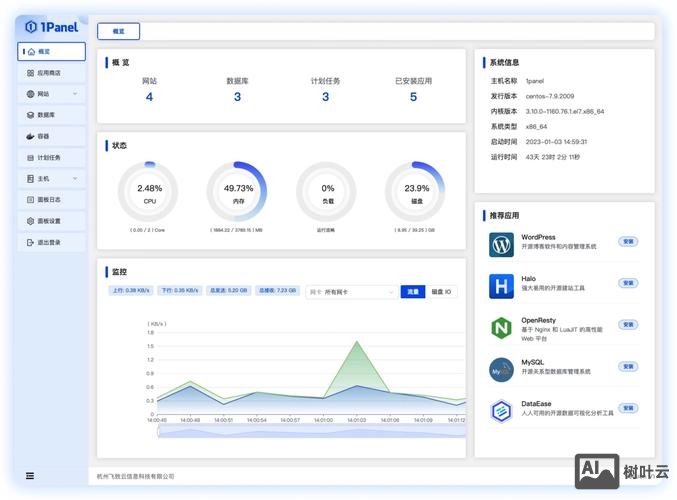Click the 退出登录 logout item
Viewport: 677px width, 500px height.
pos(50,242)
